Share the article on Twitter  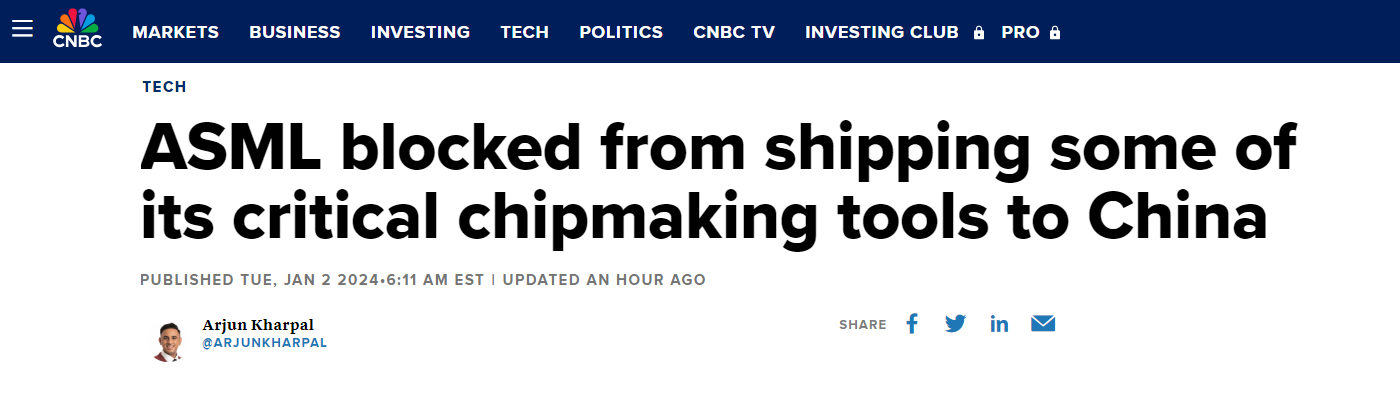point(955,324)
